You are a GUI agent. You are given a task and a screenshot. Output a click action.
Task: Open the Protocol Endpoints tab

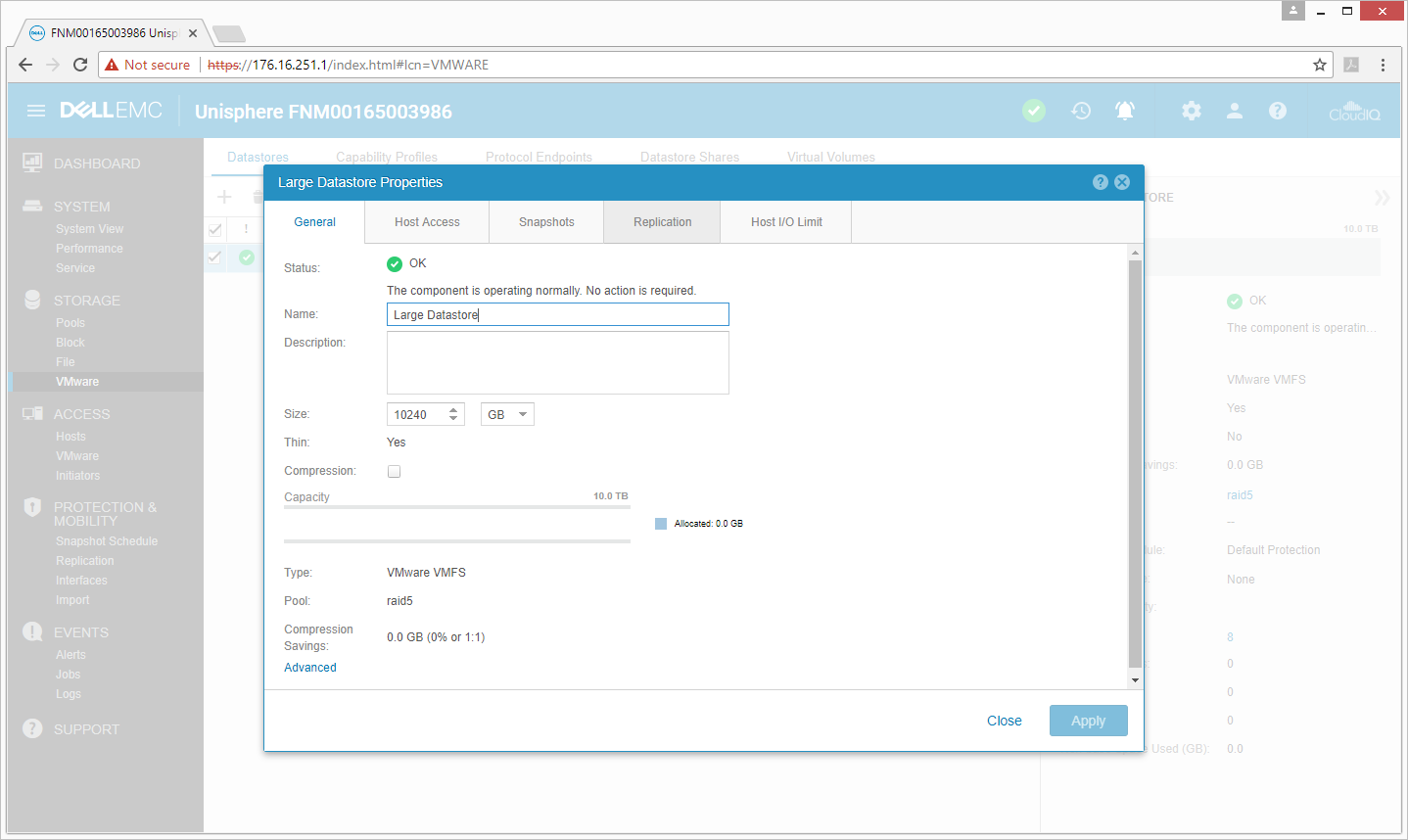(539, 157)
